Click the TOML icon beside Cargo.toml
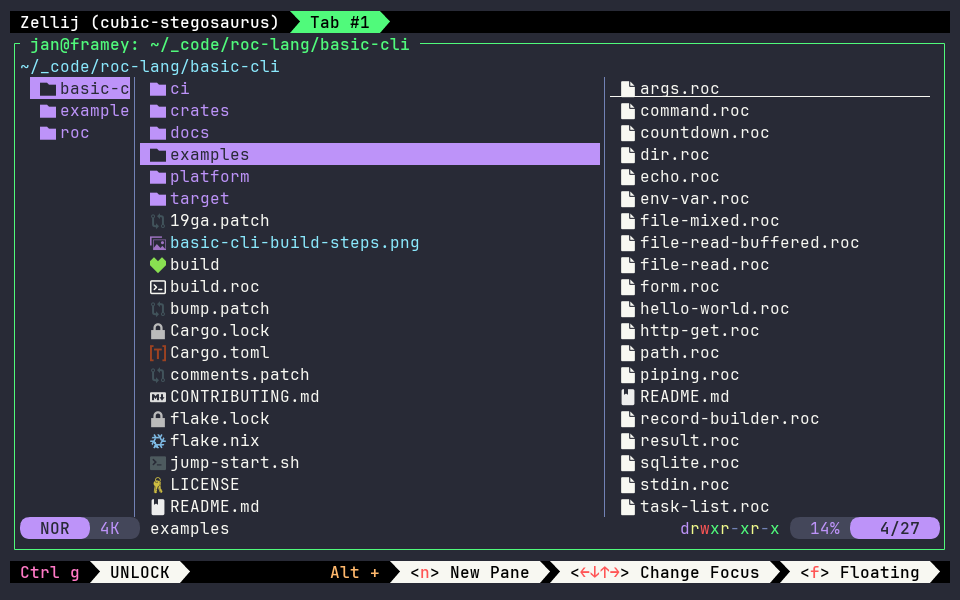The image size is (960, 600). point(157,353)
